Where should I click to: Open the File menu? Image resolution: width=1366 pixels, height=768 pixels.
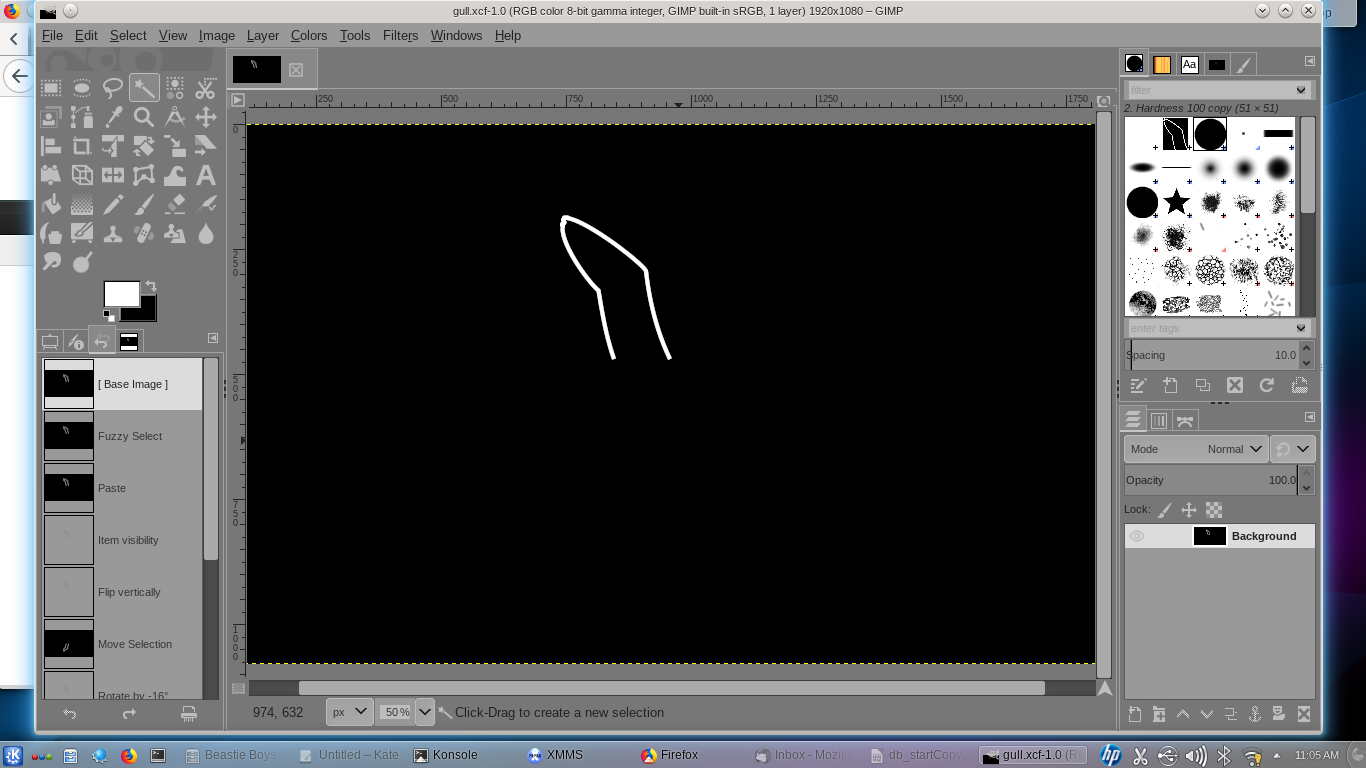(52, 35)
